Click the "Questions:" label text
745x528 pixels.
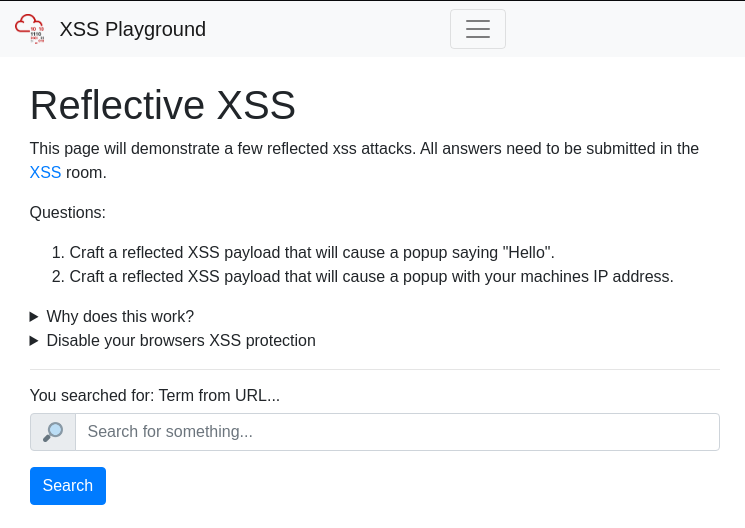(x=67, y=213)
